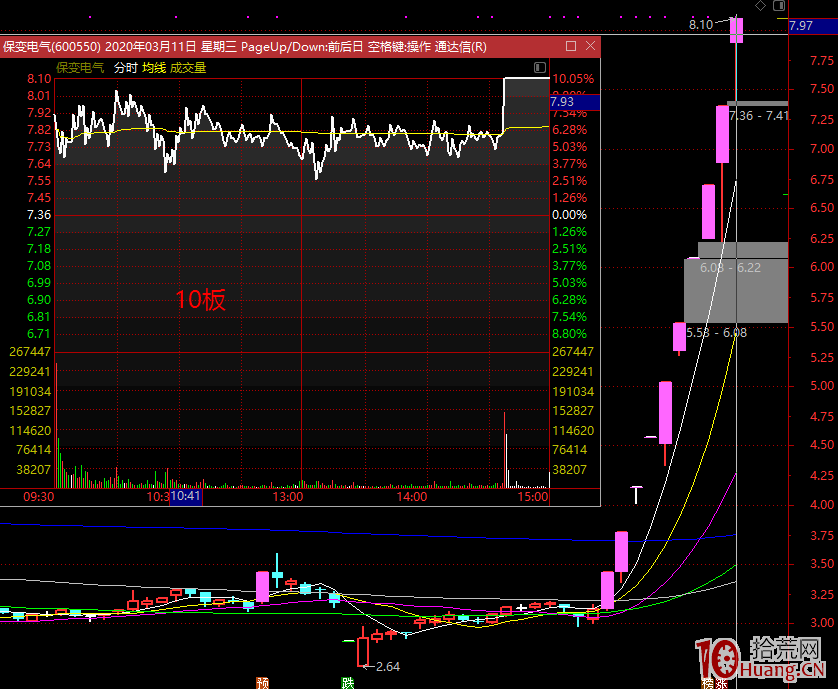
Task: Click the diamond marker icon at top right
Action: click(x=760, y=6)
